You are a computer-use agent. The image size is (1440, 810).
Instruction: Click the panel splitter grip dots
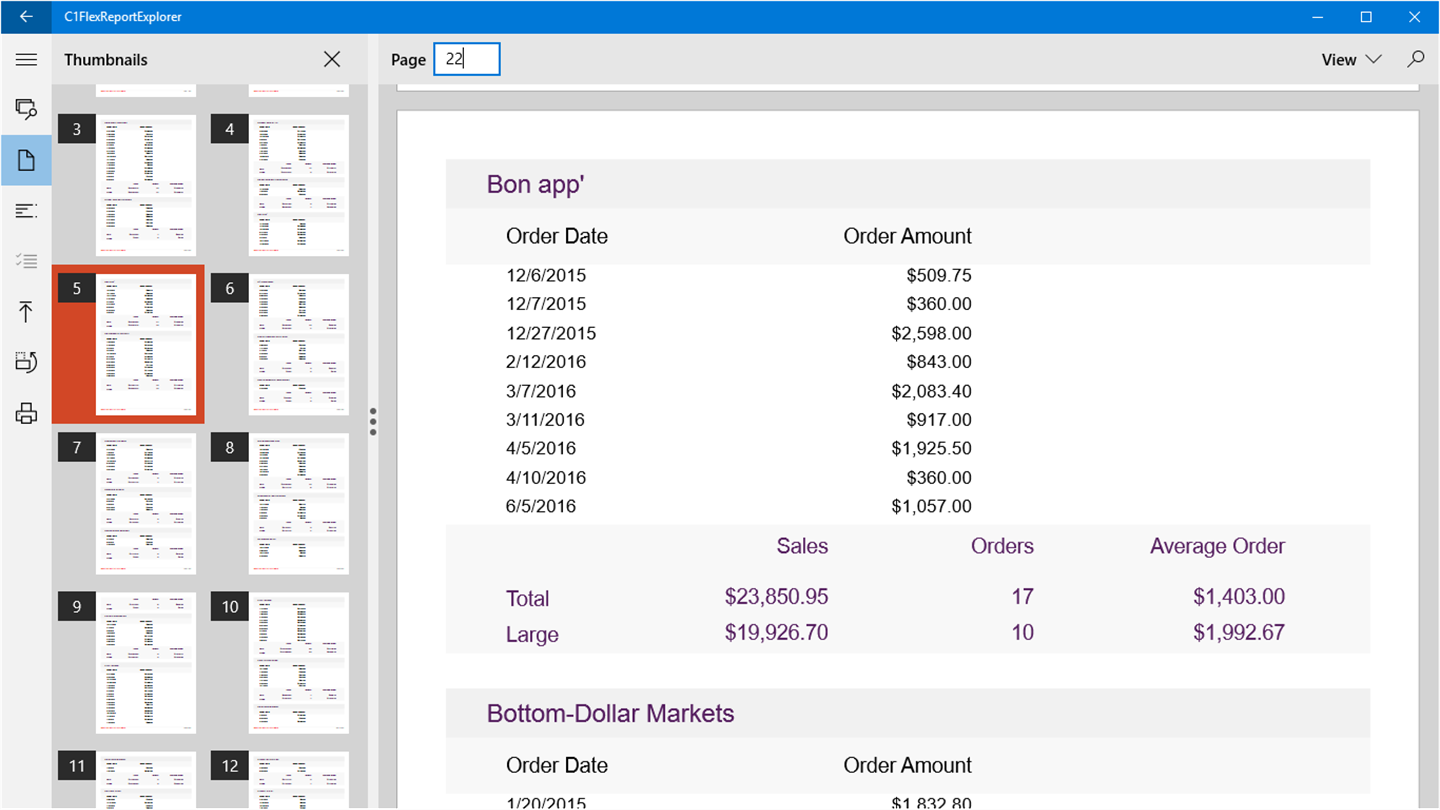(x=373, y=421)
